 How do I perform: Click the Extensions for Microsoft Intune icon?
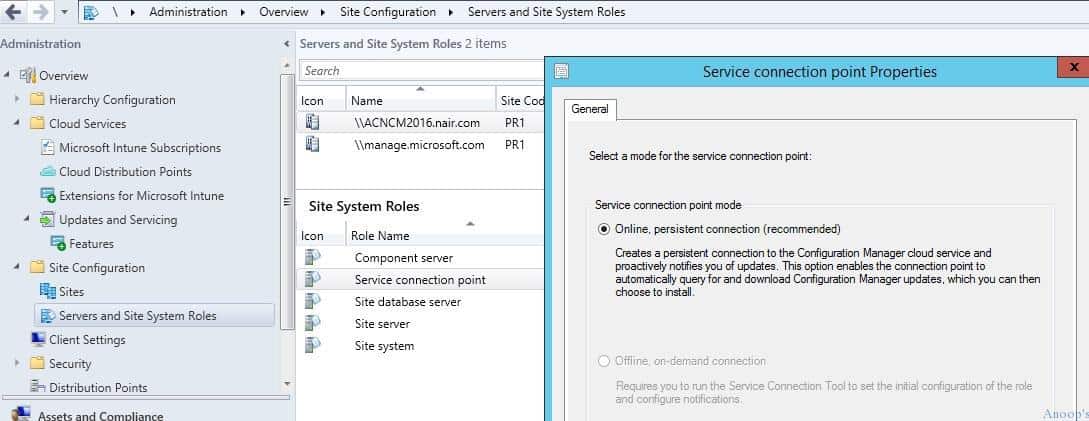tap(47, 196)
